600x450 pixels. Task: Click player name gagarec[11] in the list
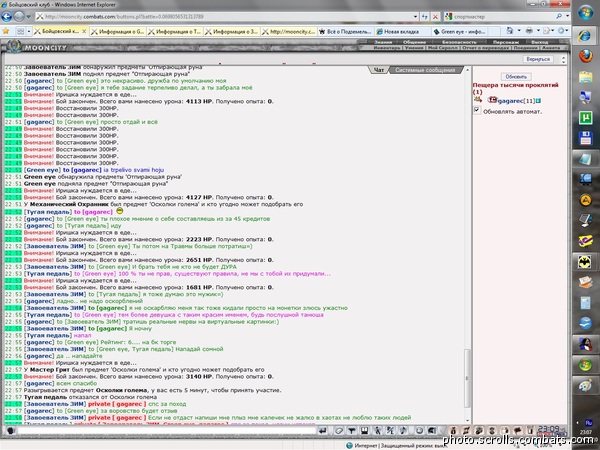coord(515,101)
